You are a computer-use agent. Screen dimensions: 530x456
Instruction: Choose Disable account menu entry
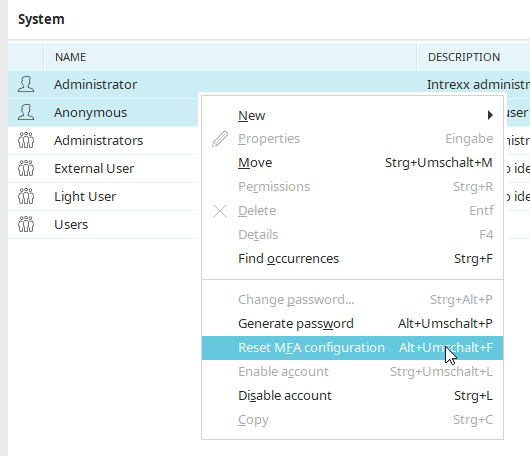pyautogui.click(x=352, y=396)
